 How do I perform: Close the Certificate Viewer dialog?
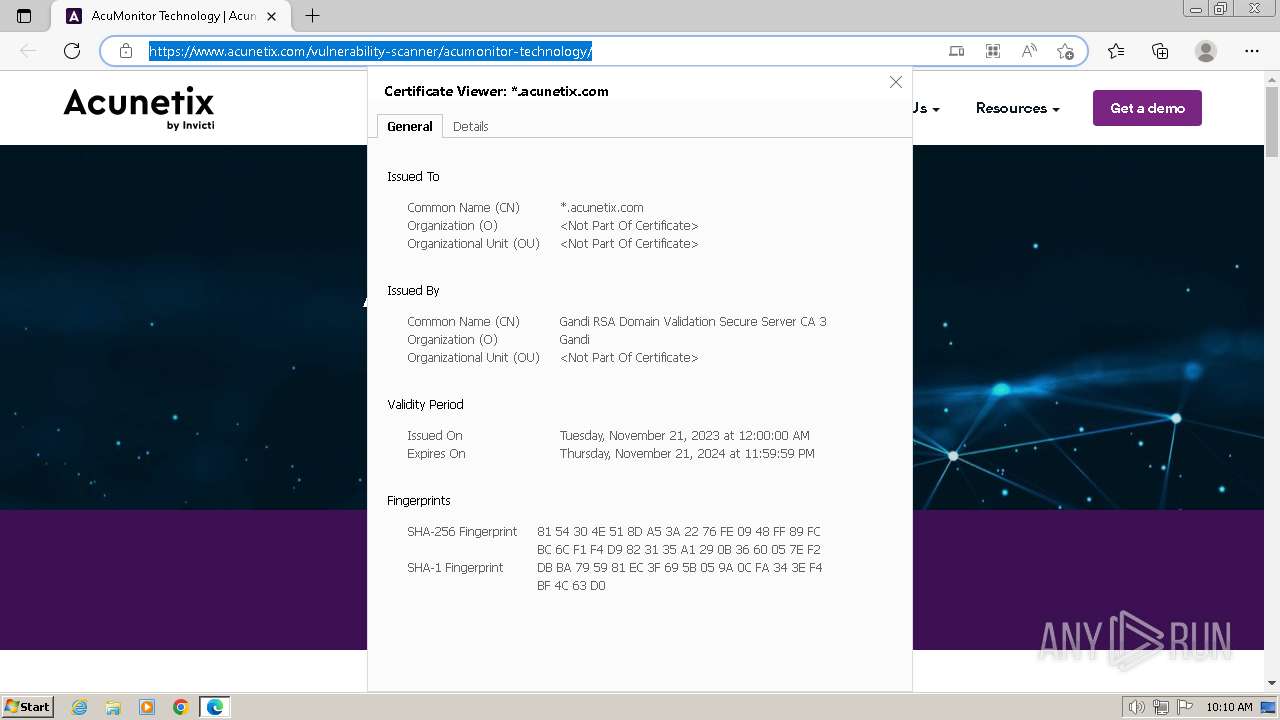pos(896,82)
